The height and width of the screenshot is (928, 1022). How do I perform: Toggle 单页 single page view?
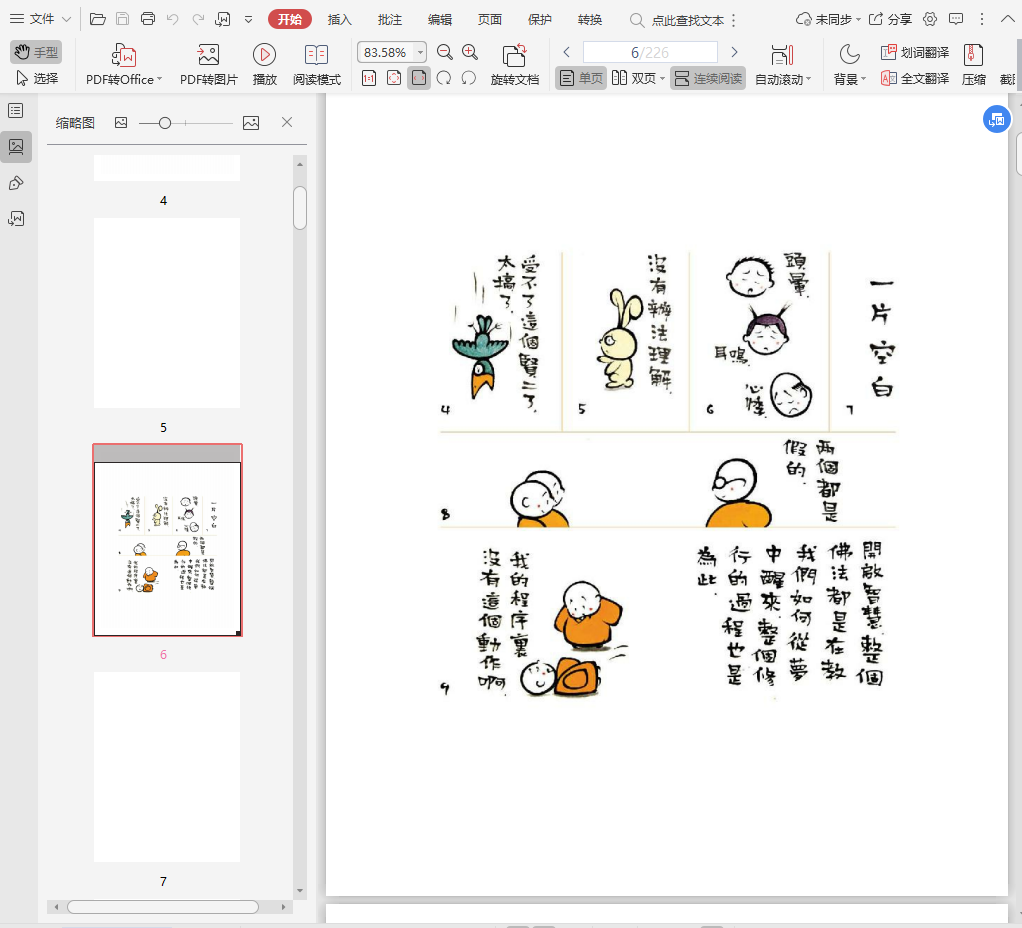(581, 78)
